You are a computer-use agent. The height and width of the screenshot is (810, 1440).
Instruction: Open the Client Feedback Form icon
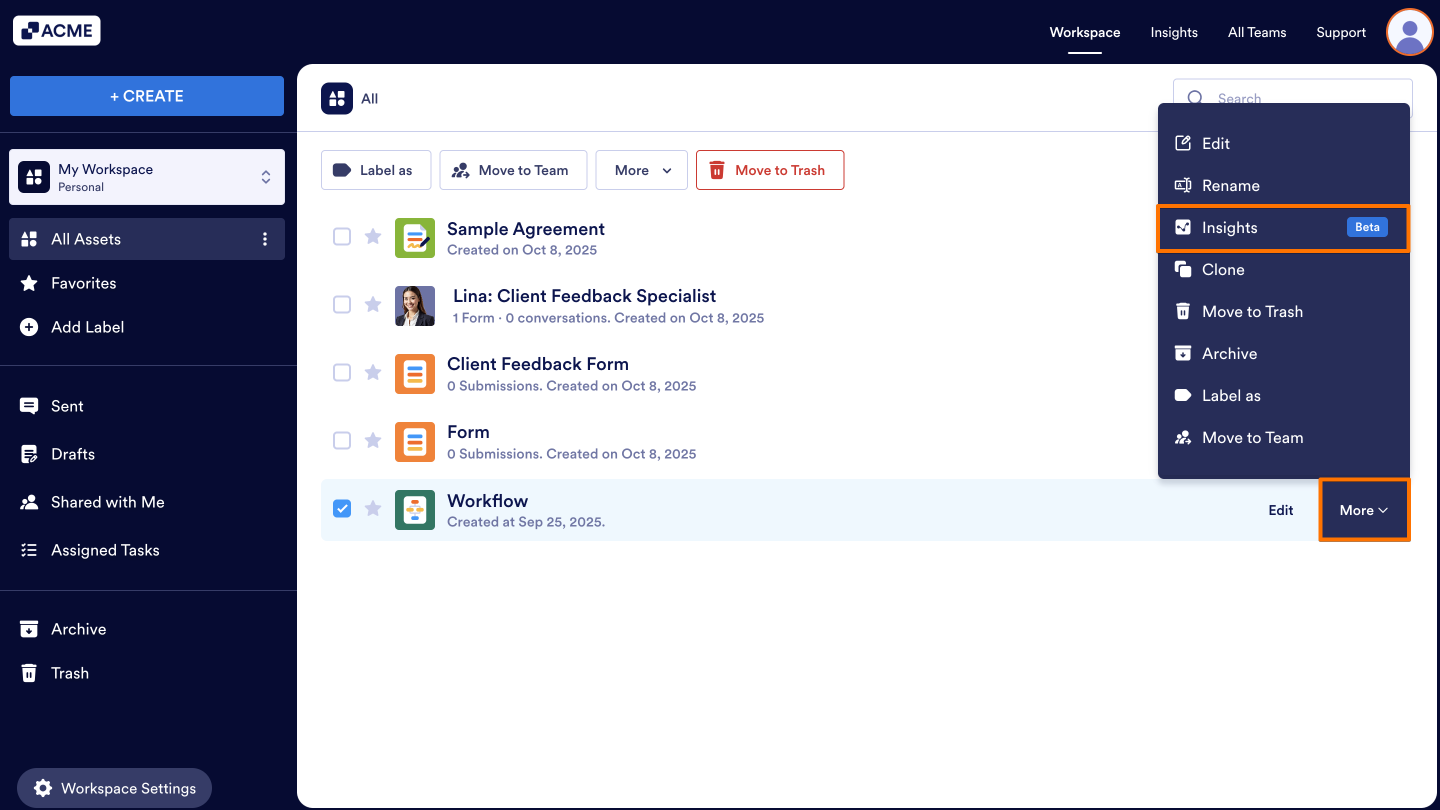415,373
